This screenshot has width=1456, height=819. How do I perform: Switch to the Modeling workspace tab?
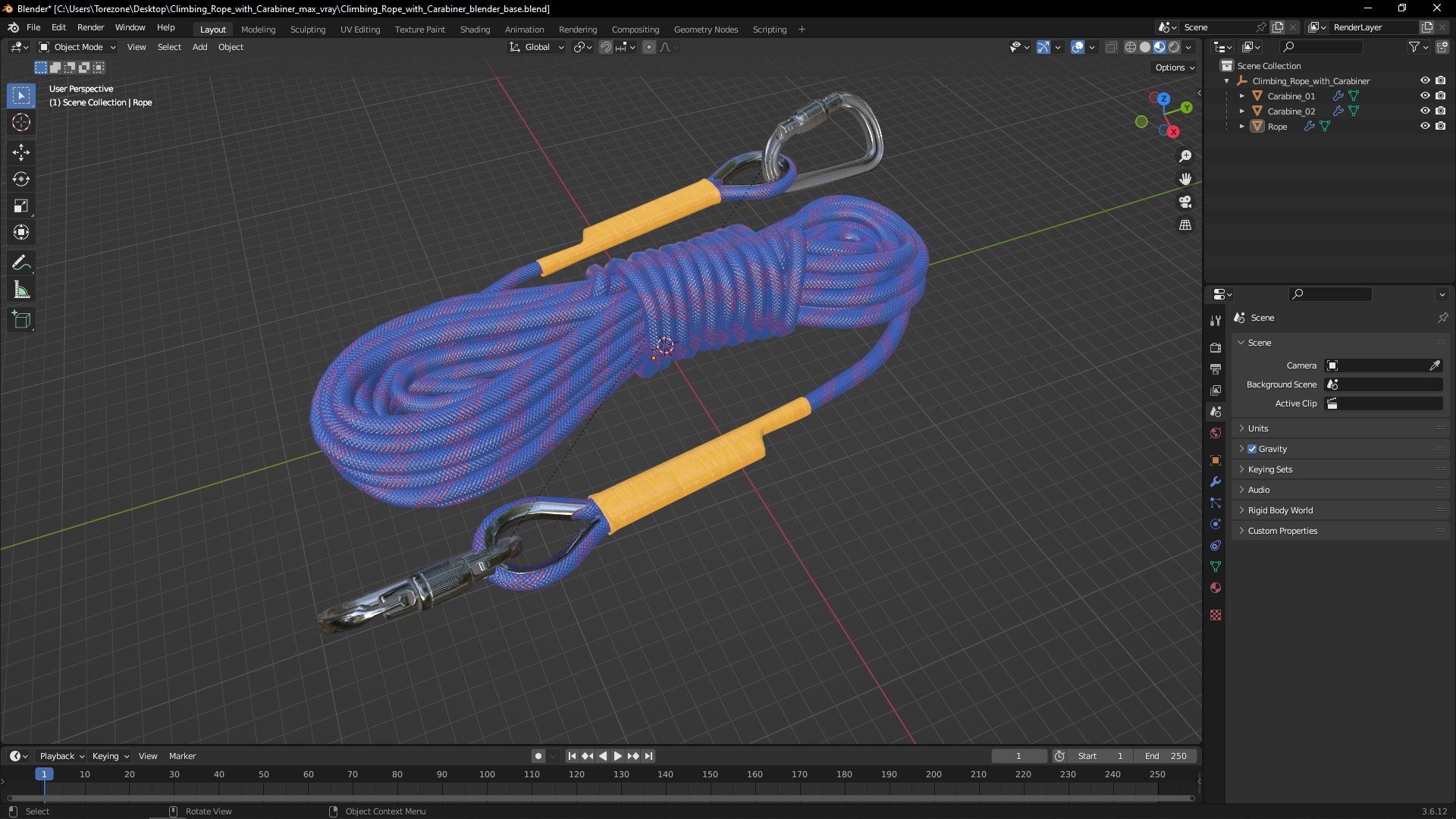[258, 29]
